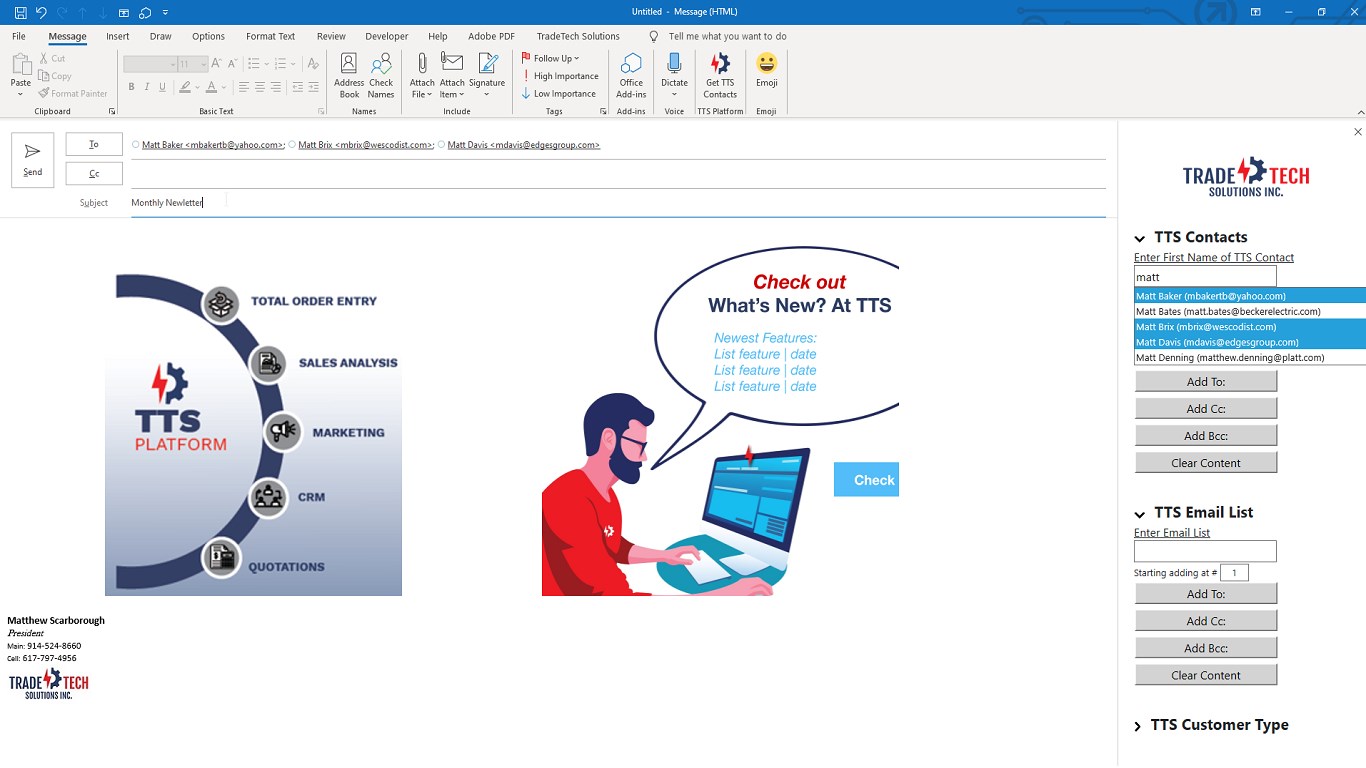The image size is (1366, 768).
Task: Select Matt Bates in contact list
Action: point(1250,311)
